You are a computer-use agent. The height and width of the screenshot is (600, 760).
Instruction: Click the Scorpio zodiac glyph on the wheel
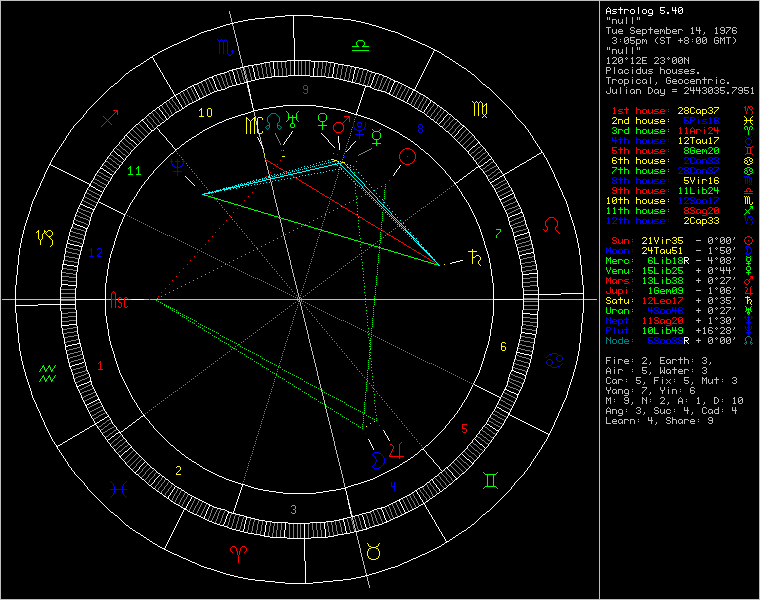[225, 47]
